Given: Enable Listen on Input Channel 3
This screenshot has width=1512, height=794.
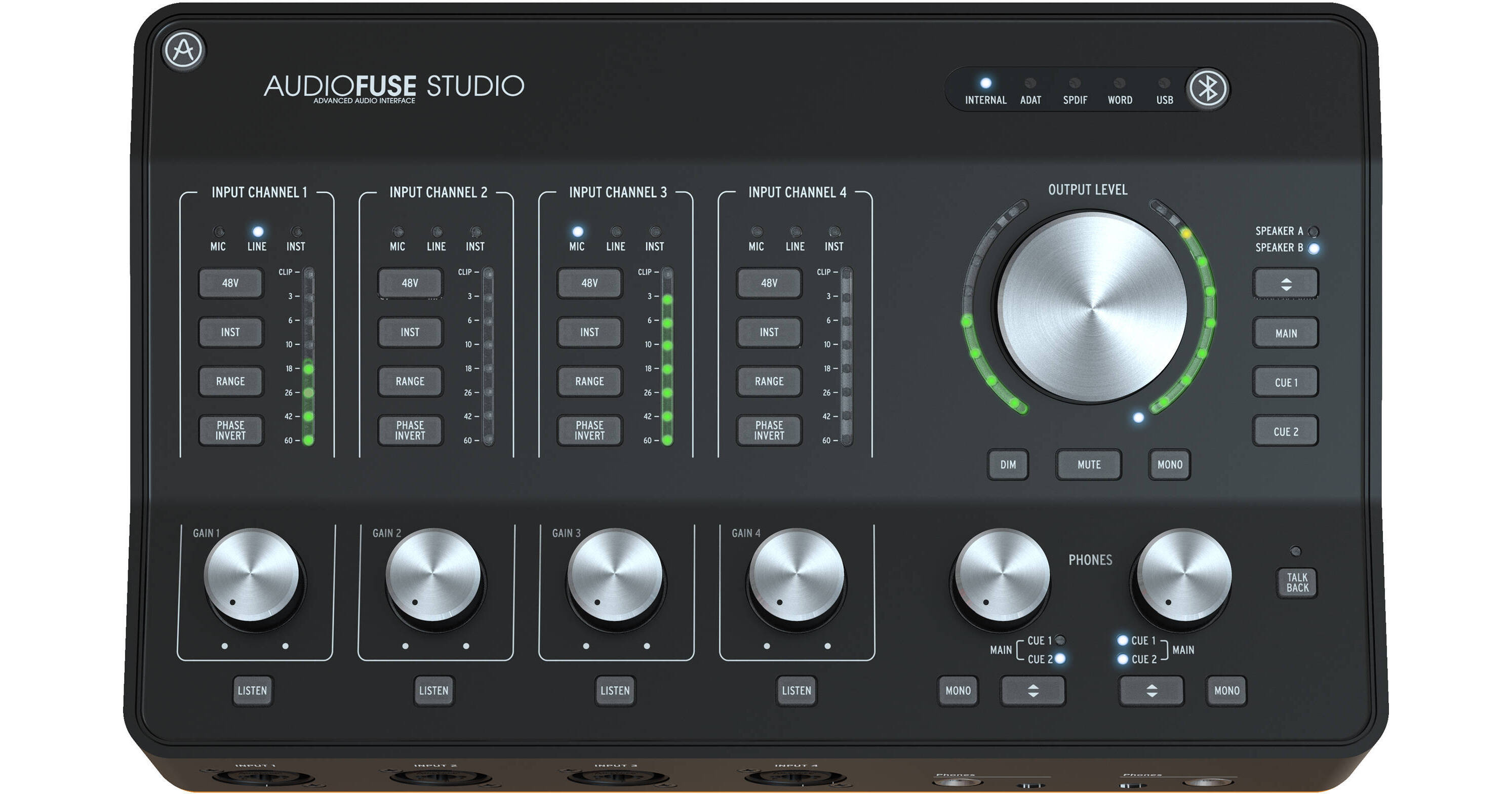Looking at the screenshot, I should [615, 690].
